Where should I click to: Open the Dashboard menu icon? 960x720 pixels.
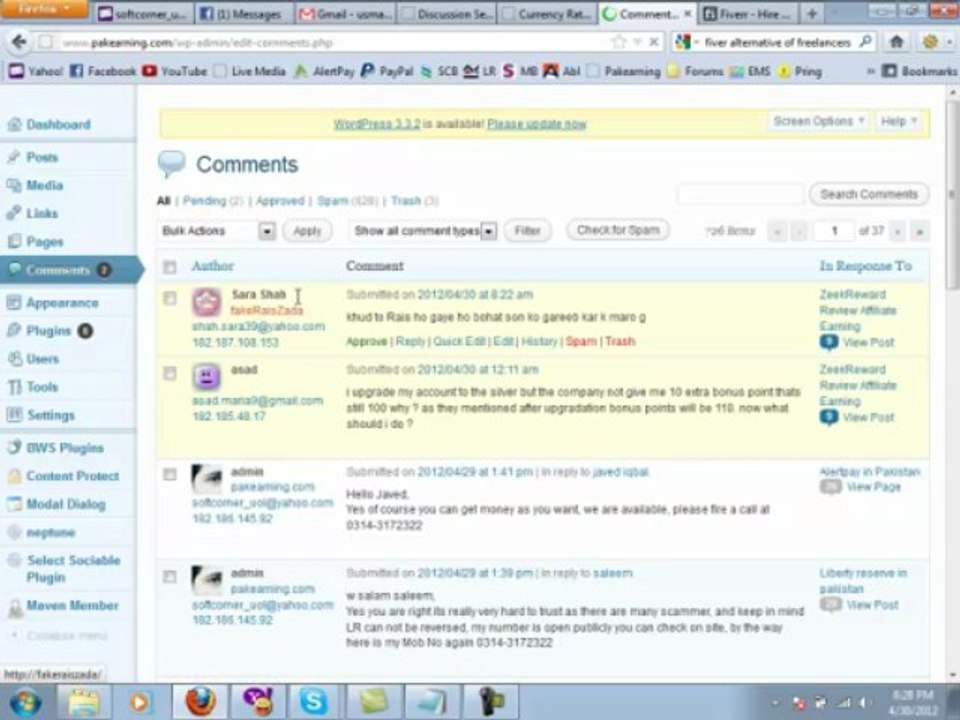(14, 124)
